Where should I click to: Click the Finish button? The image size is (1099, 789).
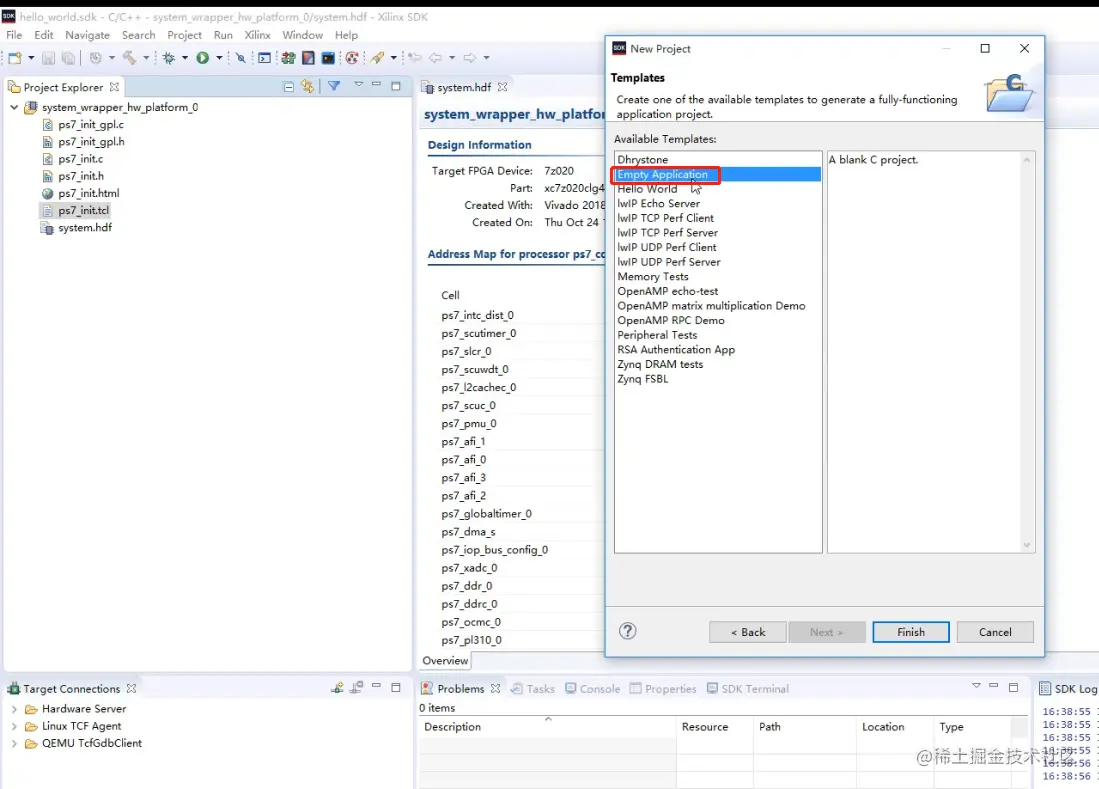coord(910,632)
